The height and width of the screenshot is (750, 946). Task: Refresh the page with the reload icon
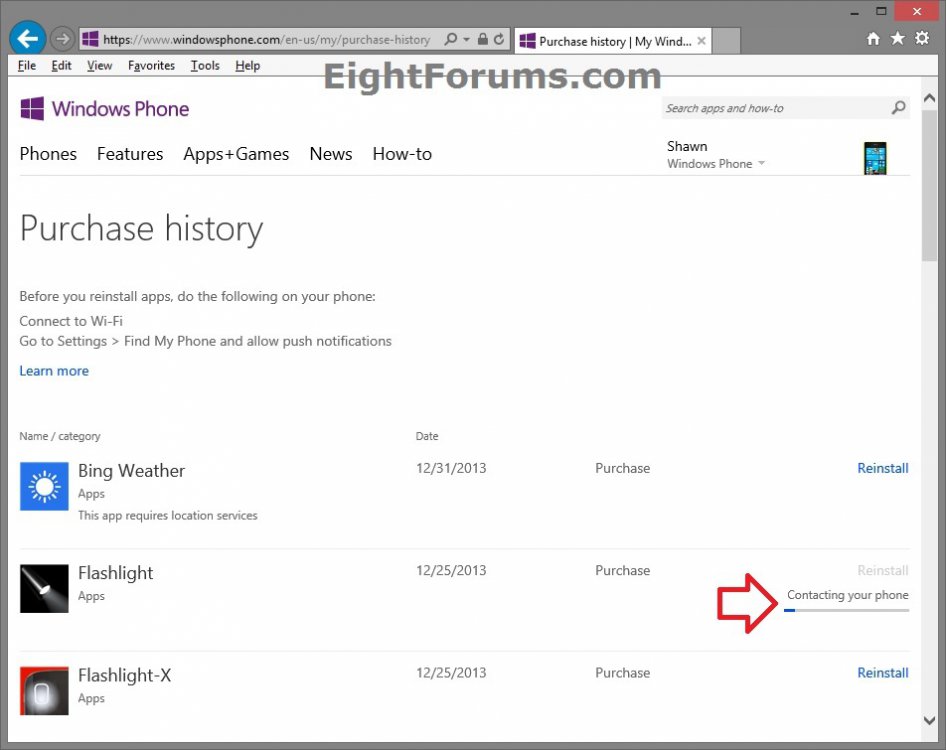(499, 39)
